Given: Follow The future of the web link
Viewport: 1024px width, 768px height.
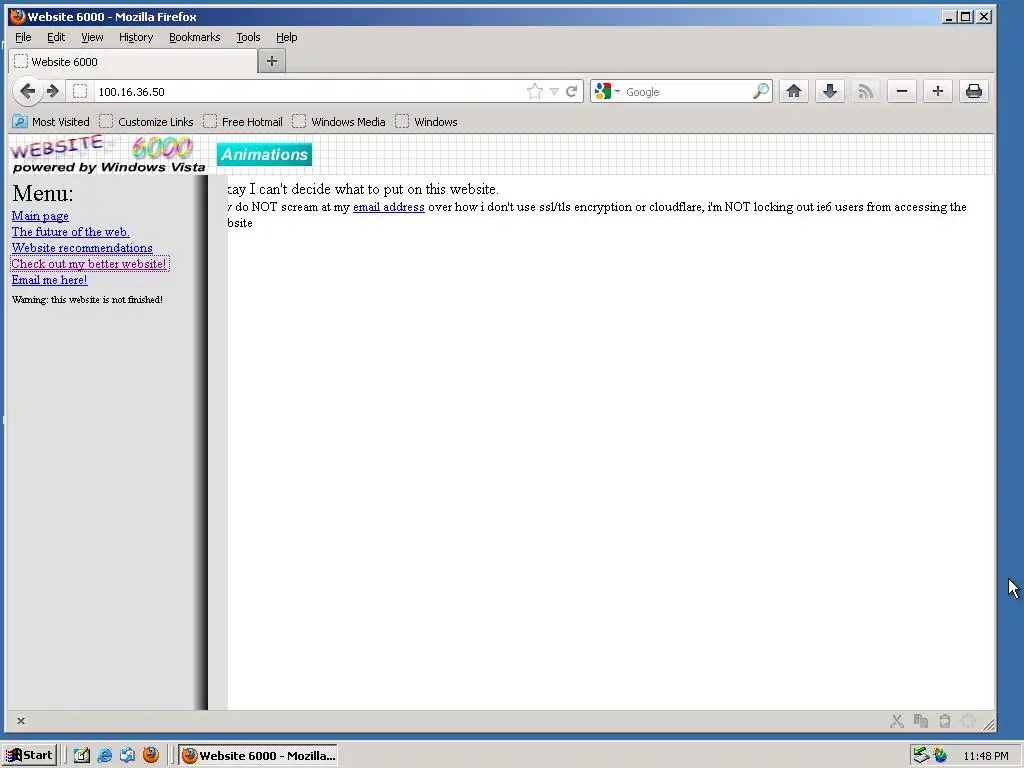Looking at the screenshot, I should click(71, 232).
